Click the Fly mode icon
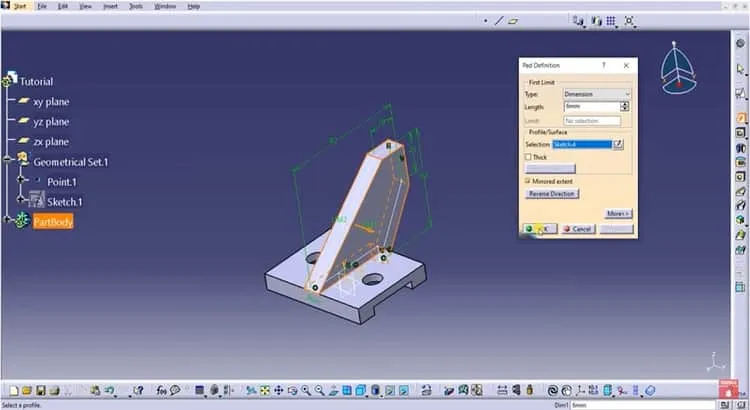The width and height of the screenshot is (750, 410). [251, 391]
